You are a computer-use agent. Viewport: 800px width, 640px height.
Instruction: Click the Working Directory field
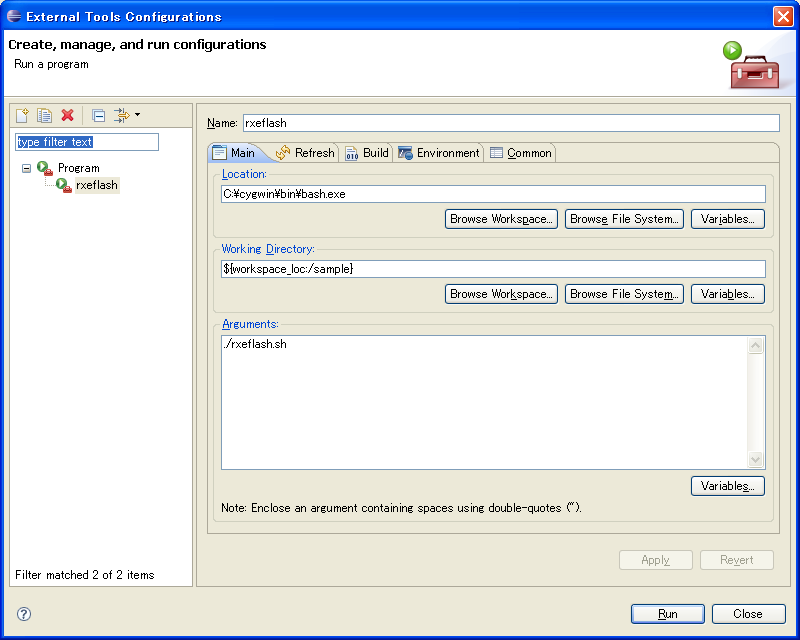coord(493,269)
